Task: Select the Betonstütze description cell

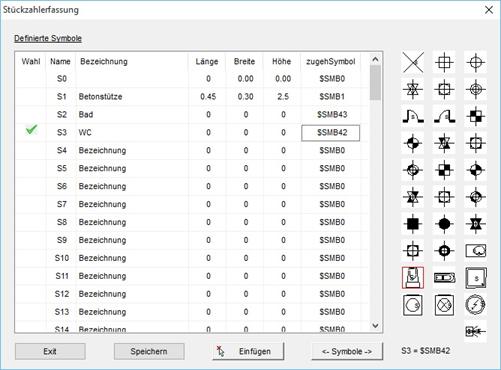Action: (132, 97)
